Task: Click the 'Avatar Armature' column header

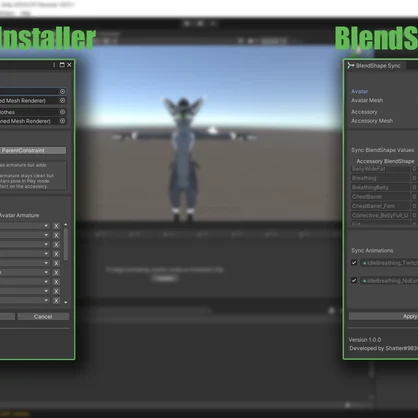Action: click(19, 215)
